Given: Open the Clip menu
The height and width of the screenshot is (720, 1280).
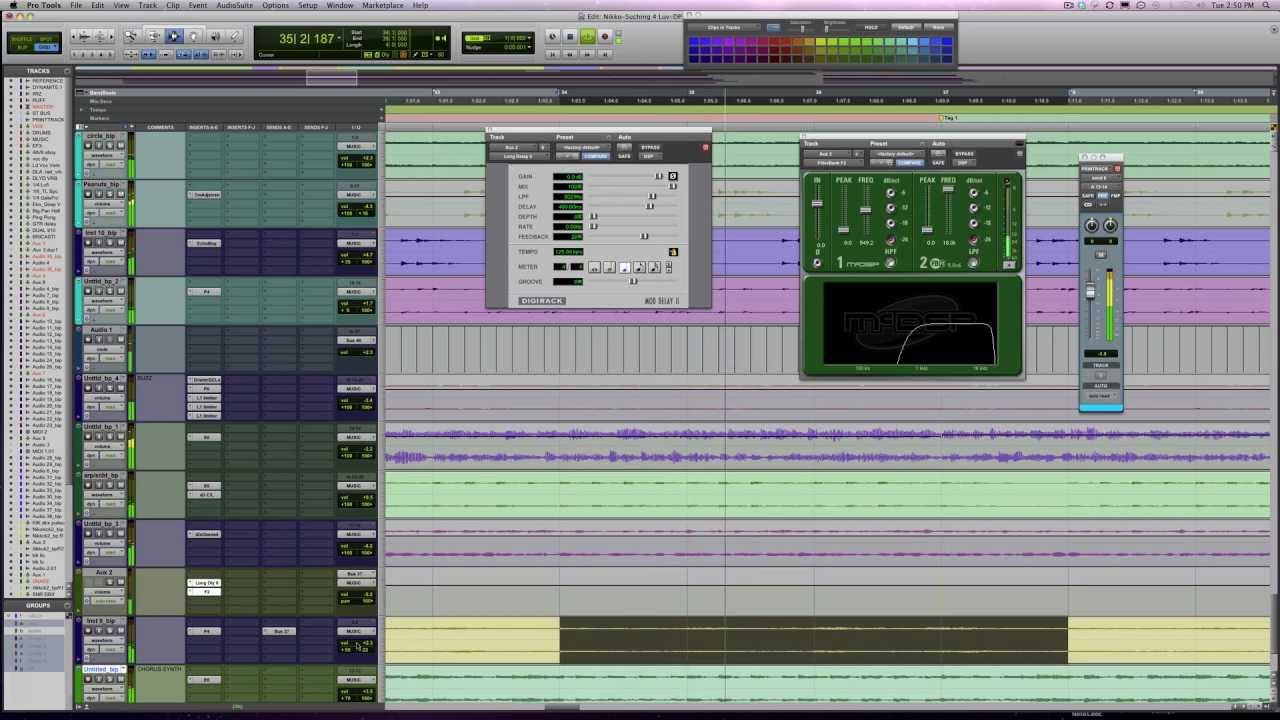Looking at the screenshot, I should point(173,5).
